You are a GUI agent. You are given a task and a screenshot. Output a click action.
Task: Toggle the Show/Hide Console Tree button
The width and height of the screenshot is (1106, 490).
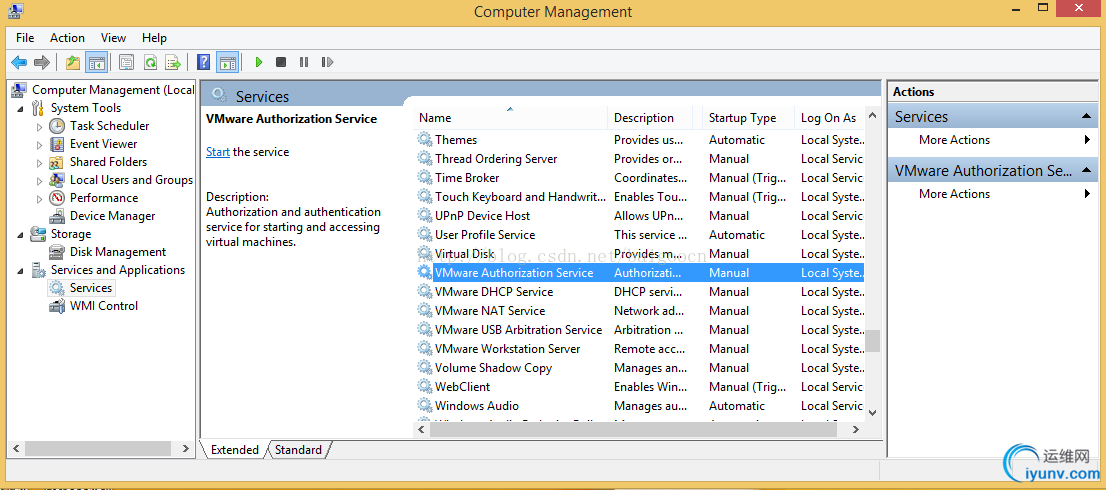[x=96, y=62]
